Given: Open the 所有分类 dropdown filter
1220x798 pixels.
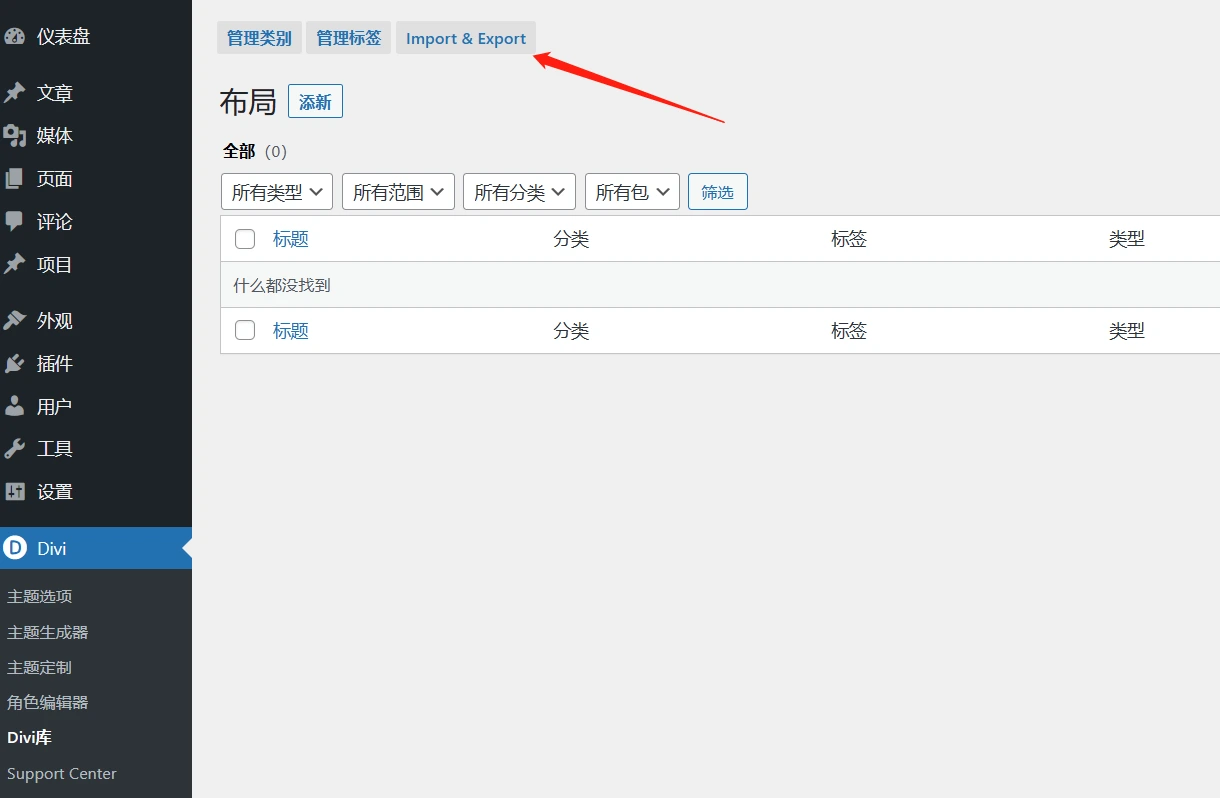Looking at the screenshot, I should [x=519, y=192].
